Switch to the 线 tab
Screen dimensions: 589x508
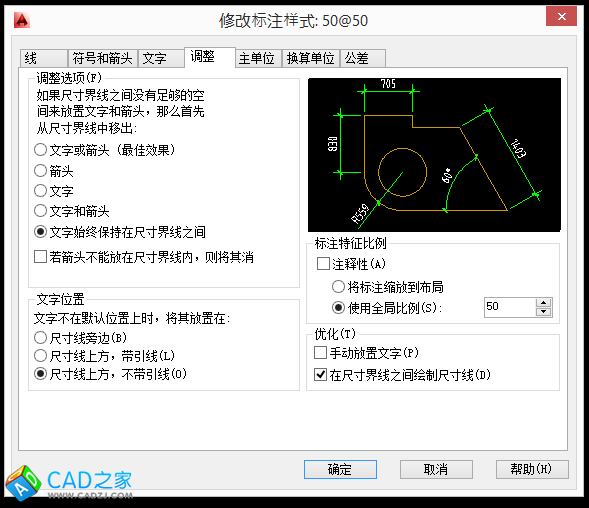pos(44,59)
